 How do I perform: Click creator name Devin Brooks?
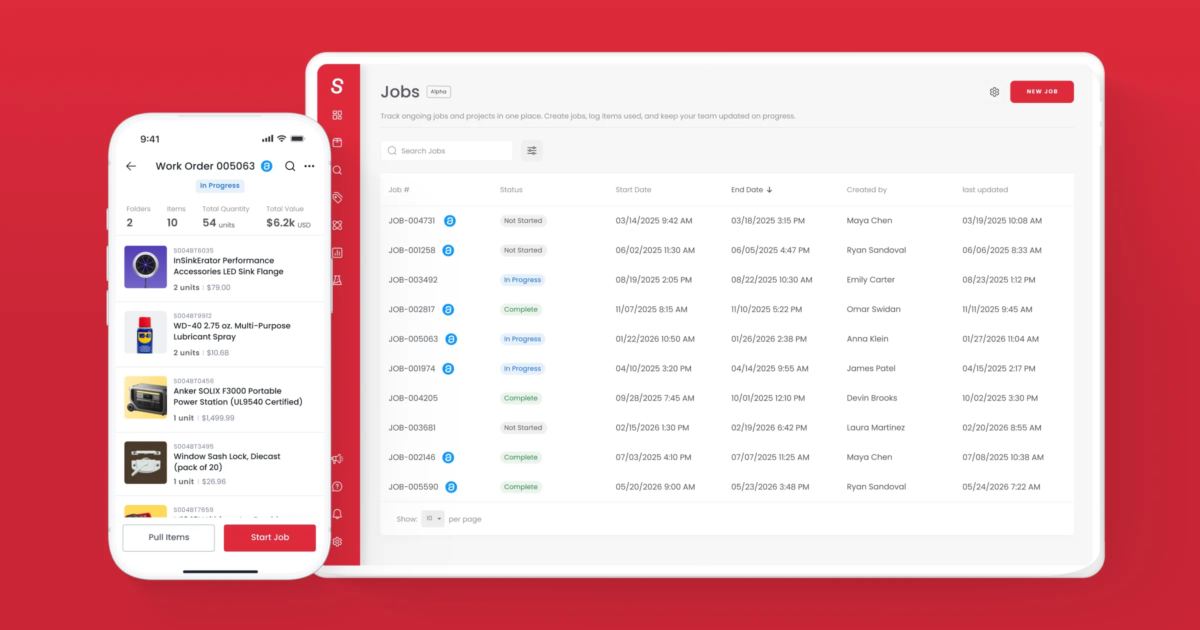pos(872,398)
